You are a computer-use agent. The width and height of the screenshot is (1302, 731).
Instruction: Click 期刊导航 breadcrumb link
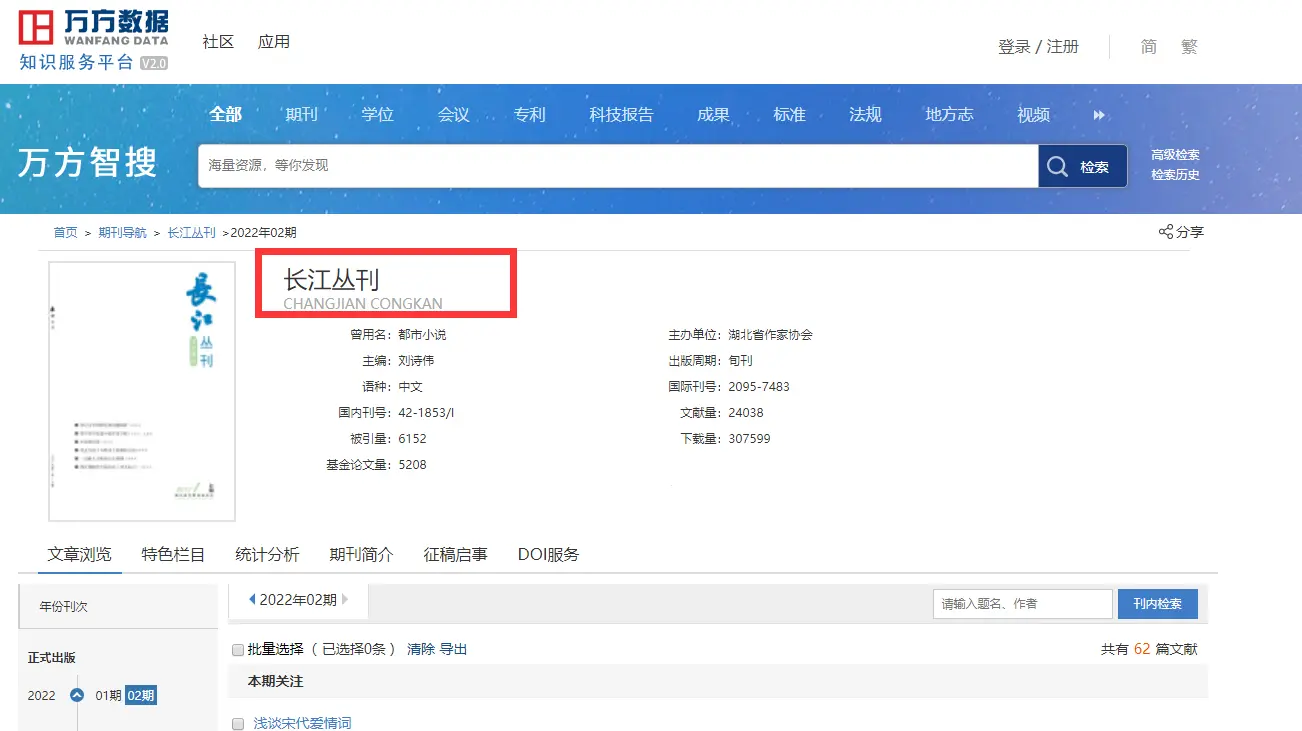pos(122,232)
